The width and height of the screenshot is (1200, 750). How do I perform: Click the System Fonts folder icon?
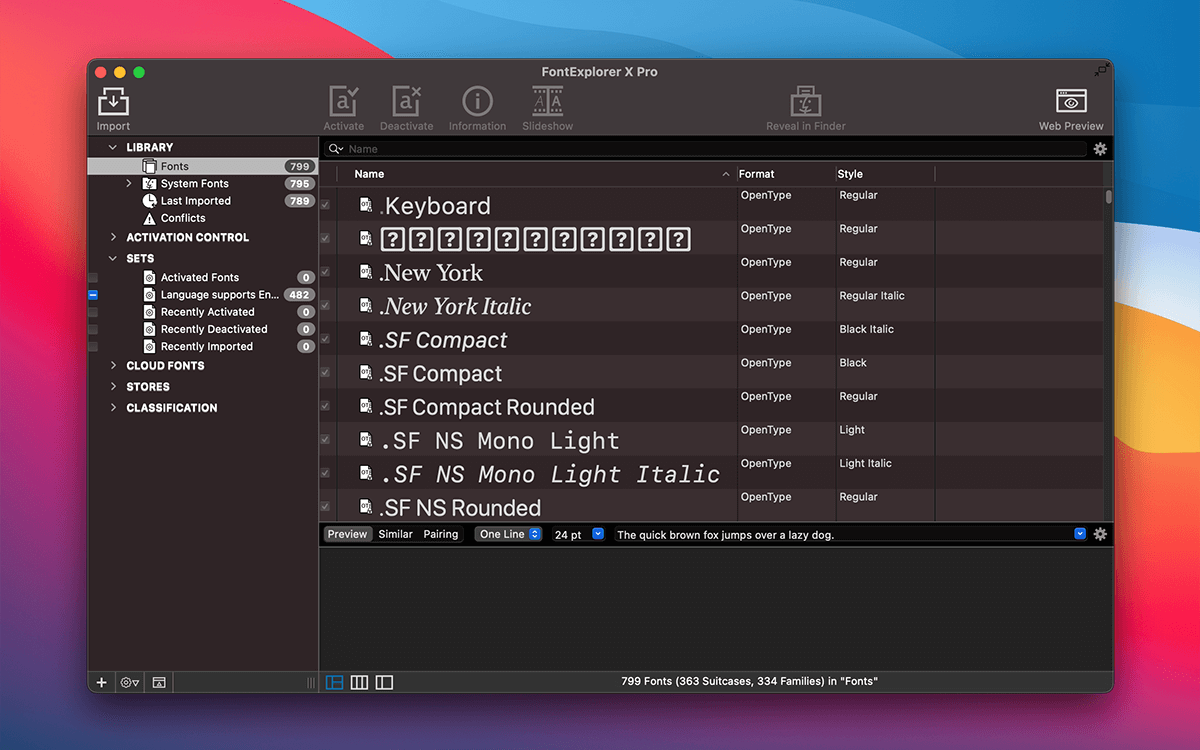(150, 184)
